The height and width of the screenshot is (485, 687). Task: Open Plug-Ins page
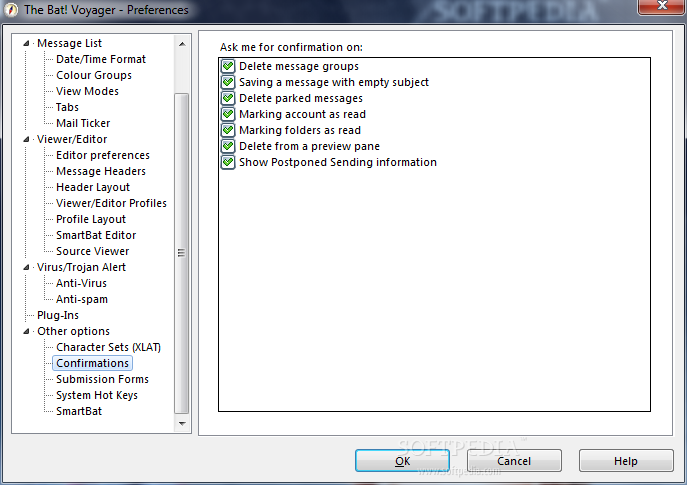coord(58,315)
